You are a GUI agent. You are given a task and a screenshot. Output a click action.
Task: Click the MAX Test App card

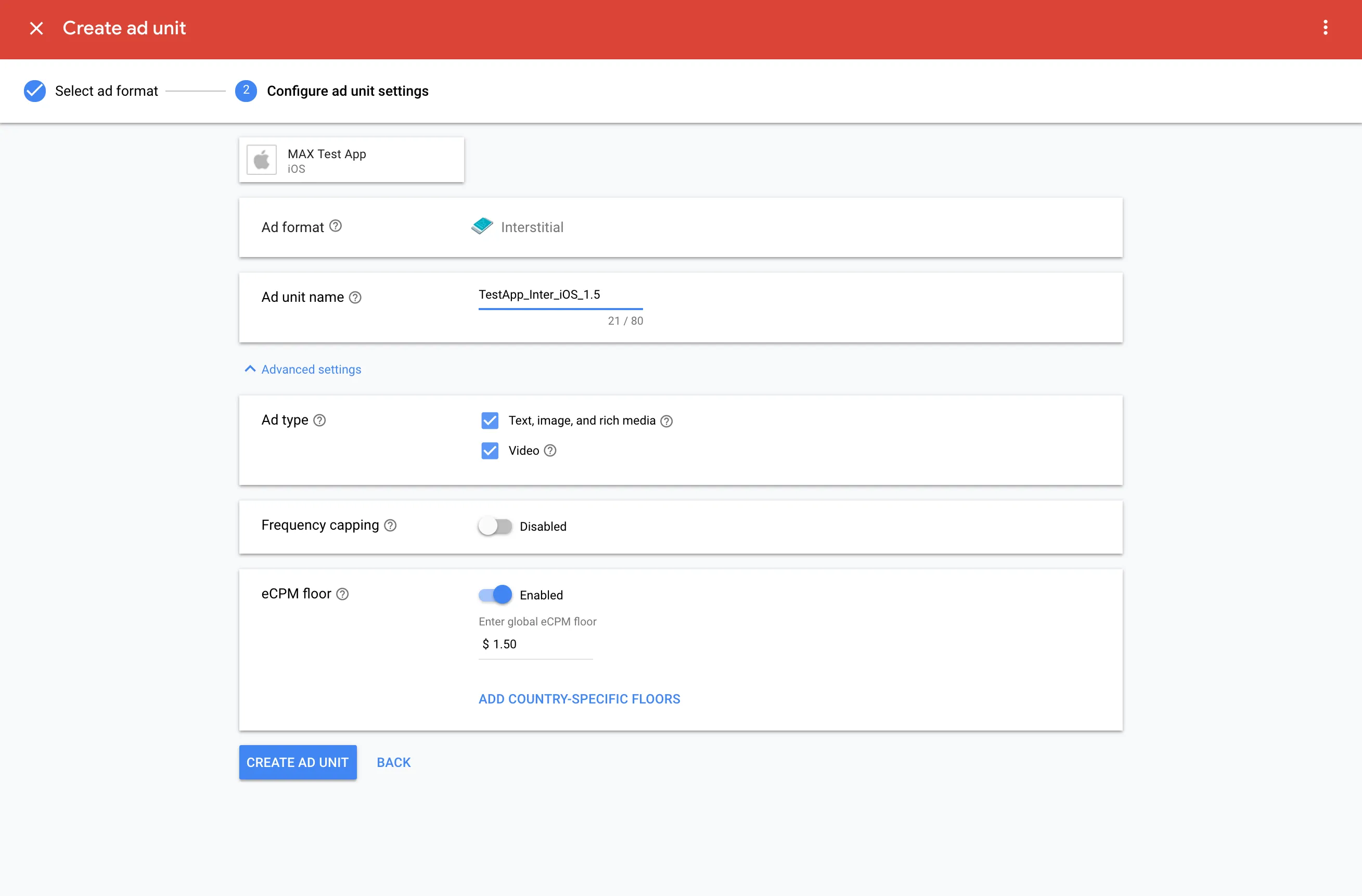[x=351, y=160]
